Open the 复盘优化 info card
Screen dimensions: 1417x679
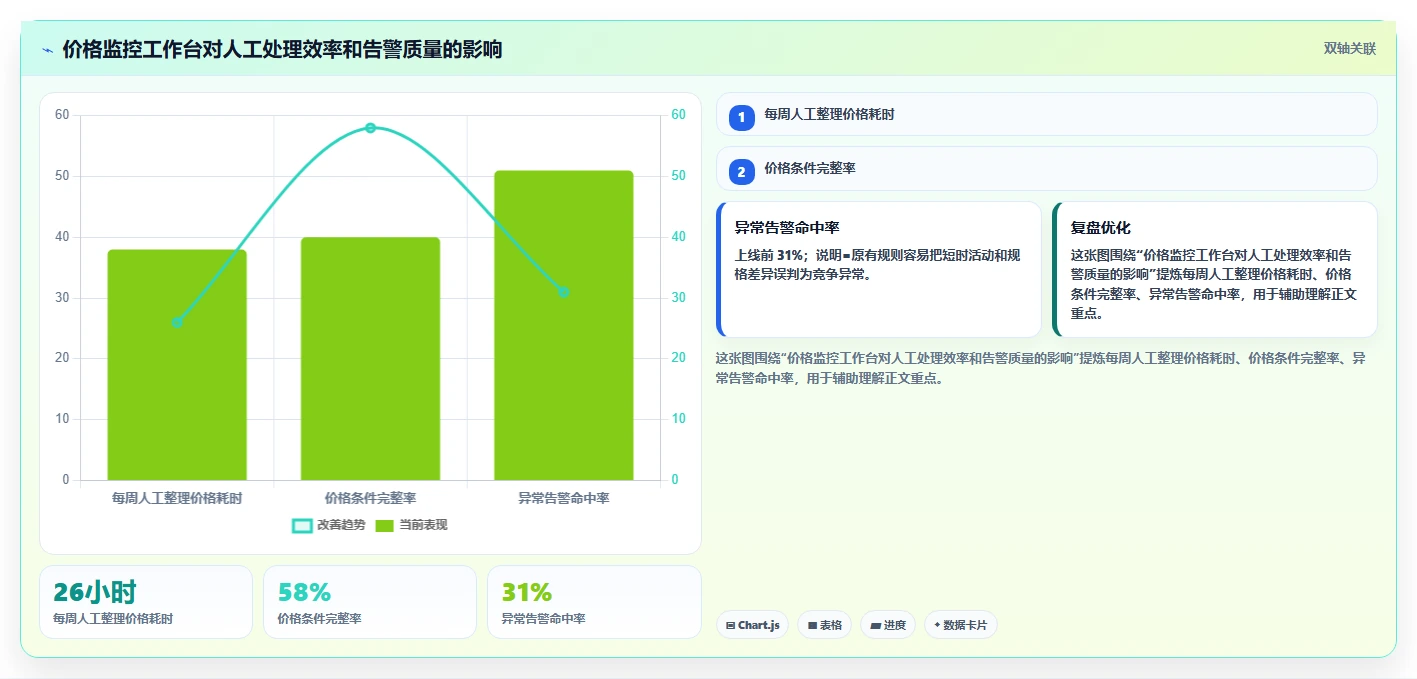pyautogui.click(x=1215, y=270)
